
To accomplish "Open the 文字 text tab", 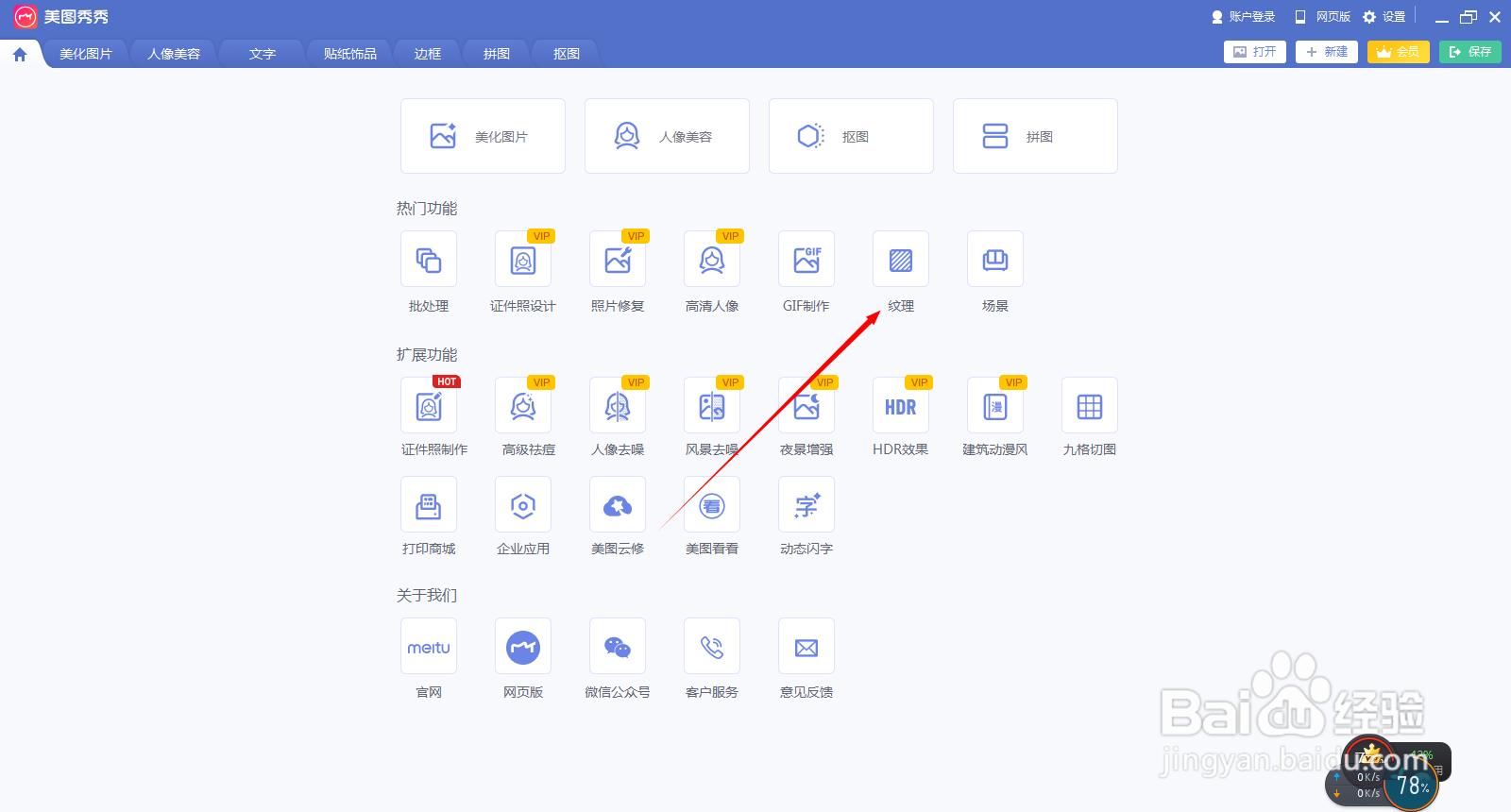I will (x=263, y=54).
